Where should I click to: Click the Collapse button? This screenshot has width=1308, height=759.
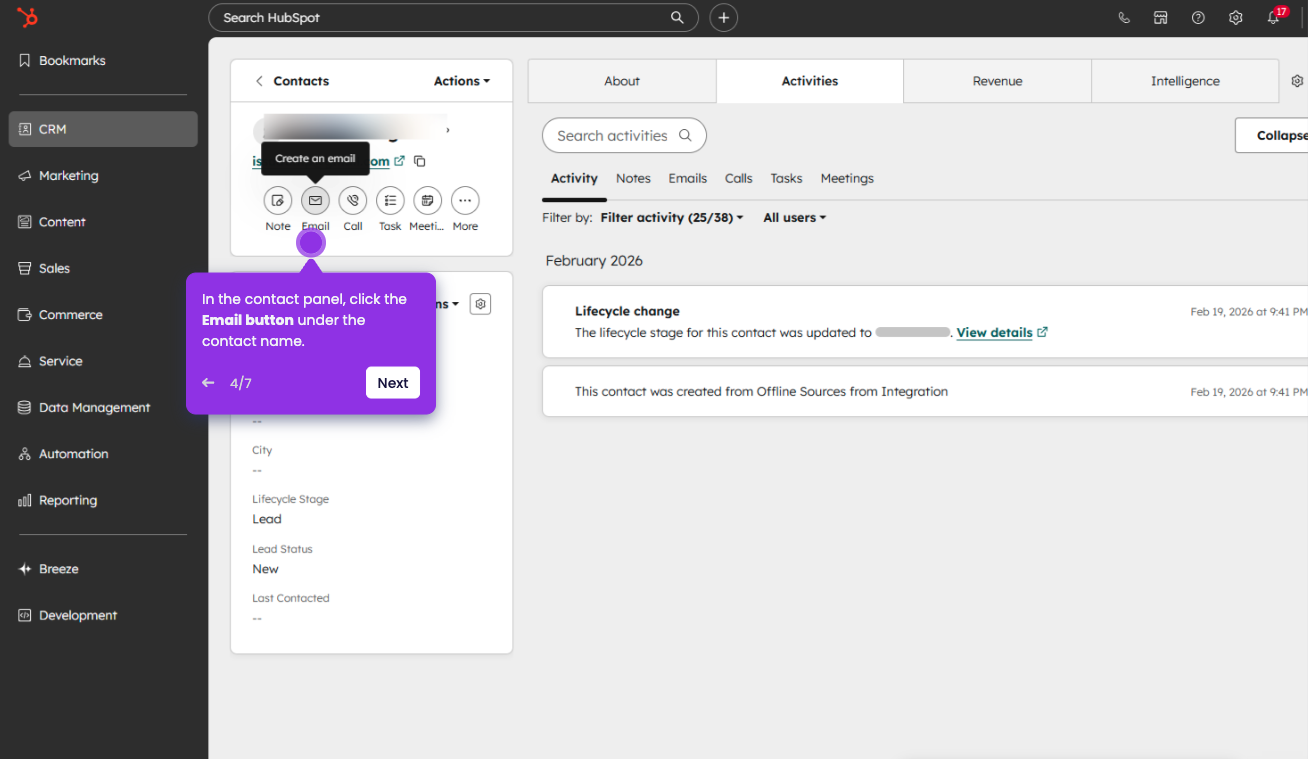point(1271,135)
